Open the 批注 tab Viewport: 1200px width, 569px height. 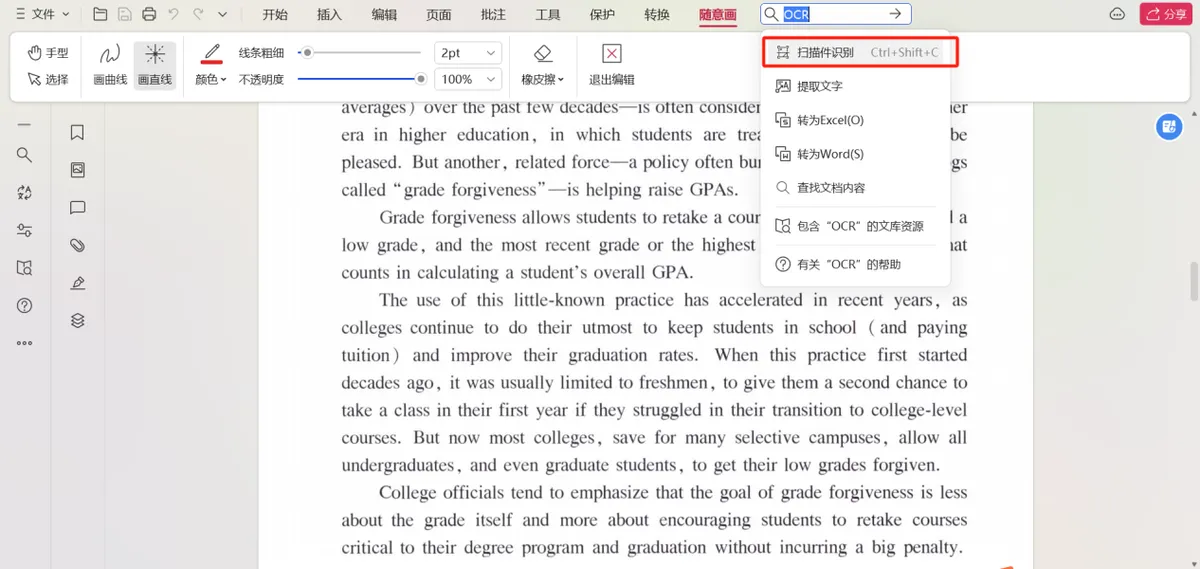pyautogui.click(x=493, y=14)
